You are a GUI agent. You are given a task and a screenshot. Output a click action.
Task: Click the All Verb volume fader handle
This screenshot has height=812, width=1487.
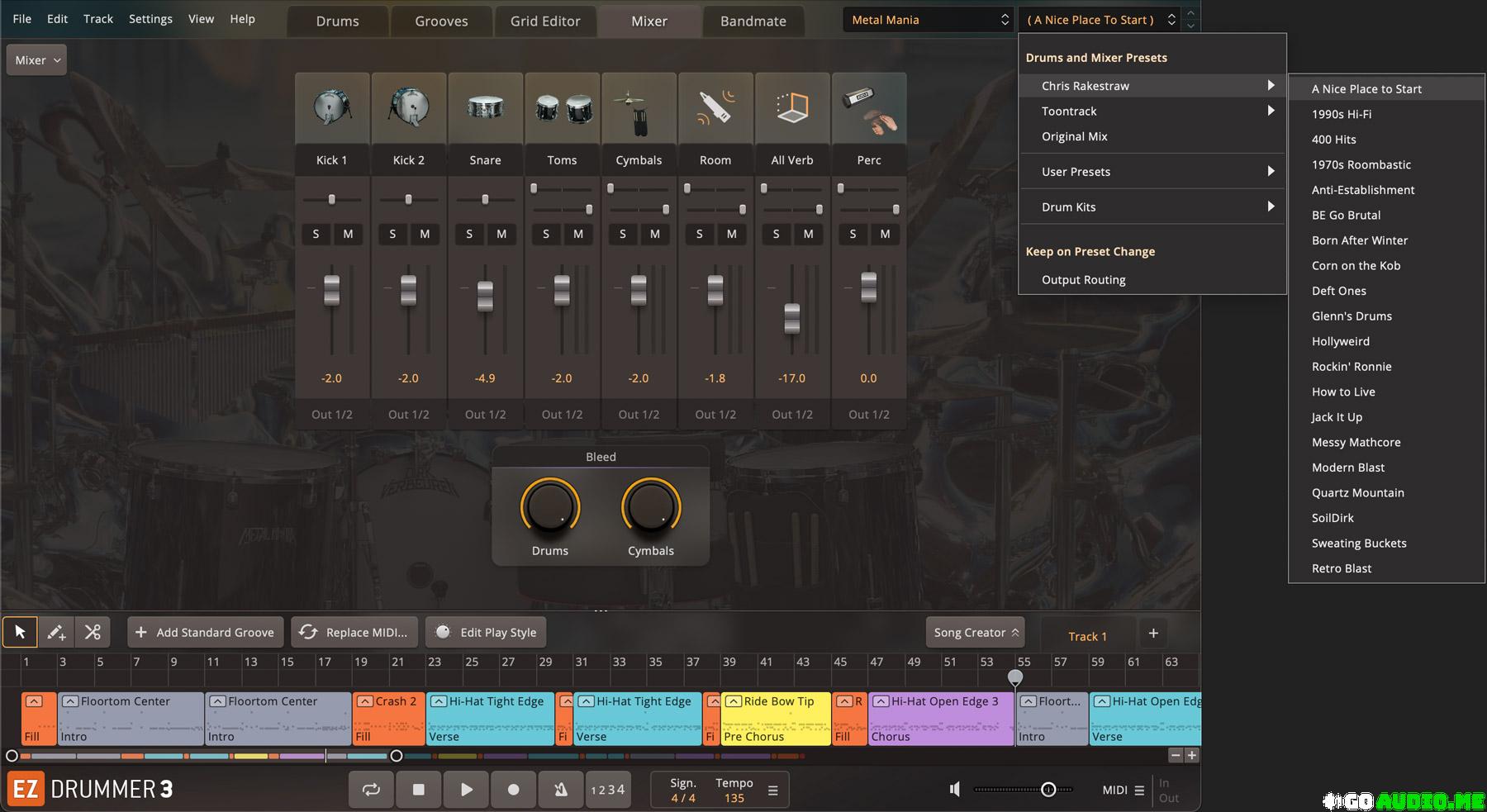(x=791, y=318)
